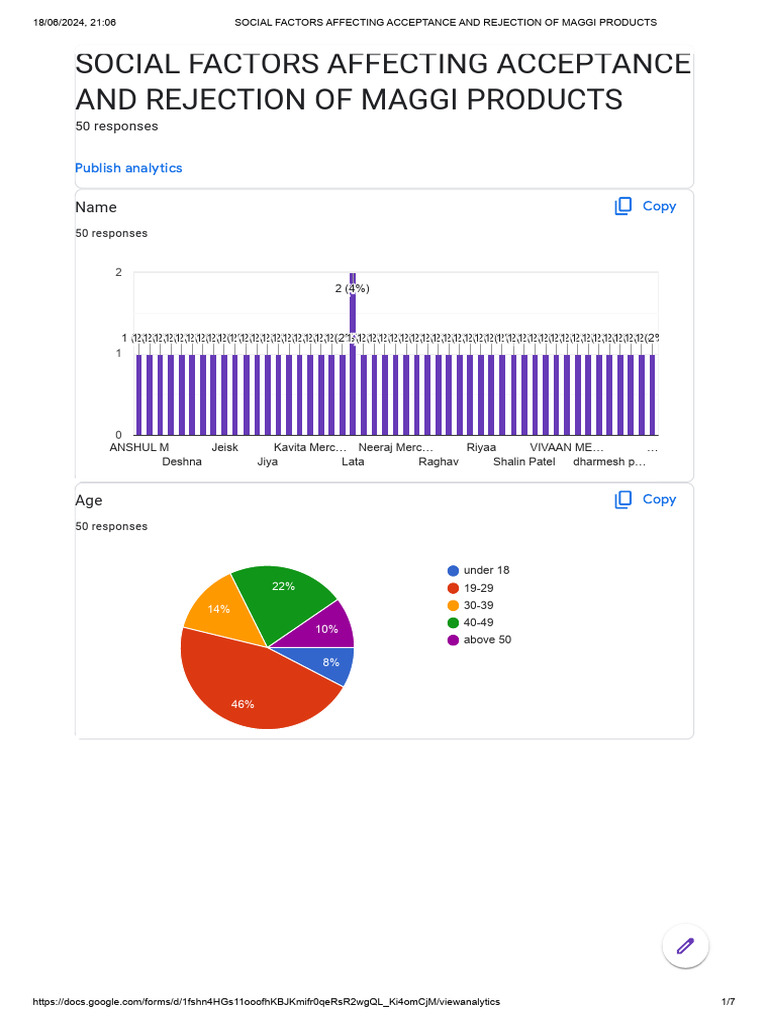Select the purple 'above 50' legend dot

point(453,640)
